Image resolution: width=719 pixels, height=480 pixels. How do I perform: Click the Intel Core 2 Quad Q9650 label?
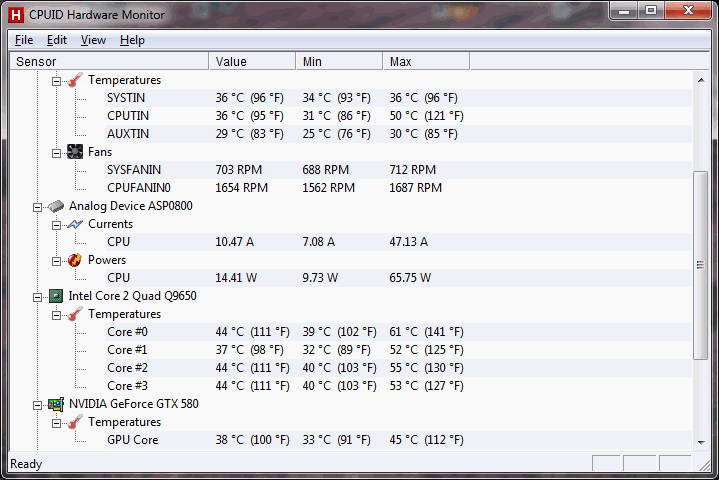(x=133, y=296)
